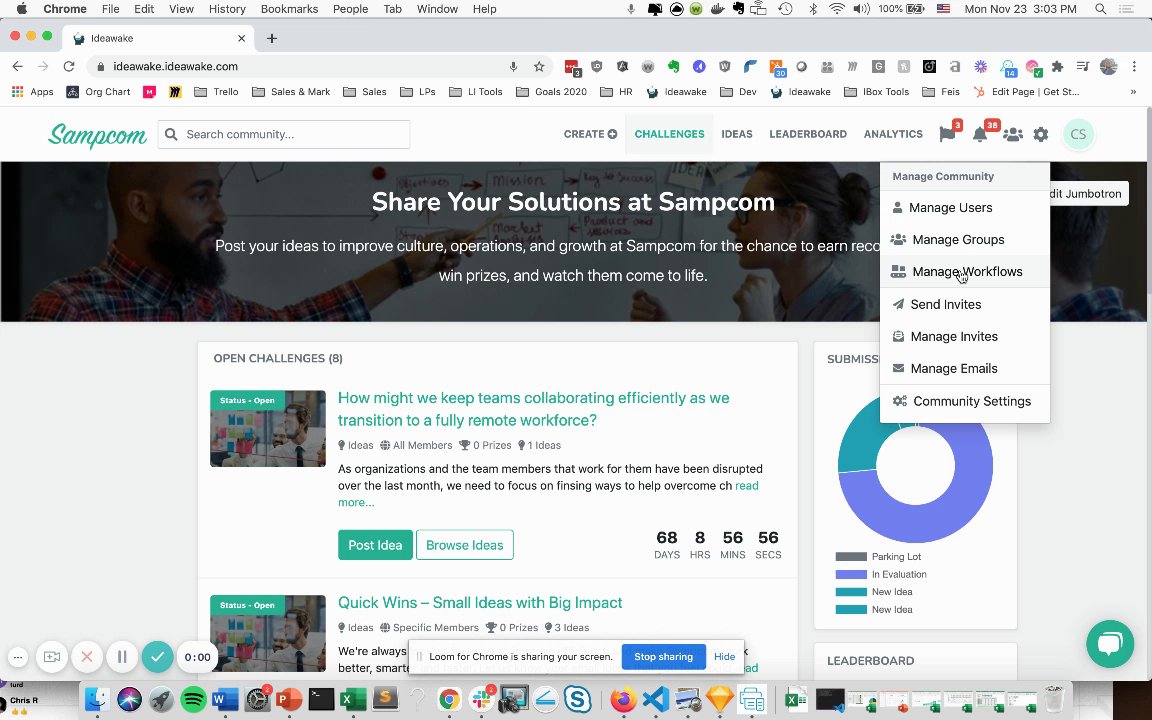1152x720 pixels.
Task: Go to the CHALLENGES tab
Action: coord(669,134)
